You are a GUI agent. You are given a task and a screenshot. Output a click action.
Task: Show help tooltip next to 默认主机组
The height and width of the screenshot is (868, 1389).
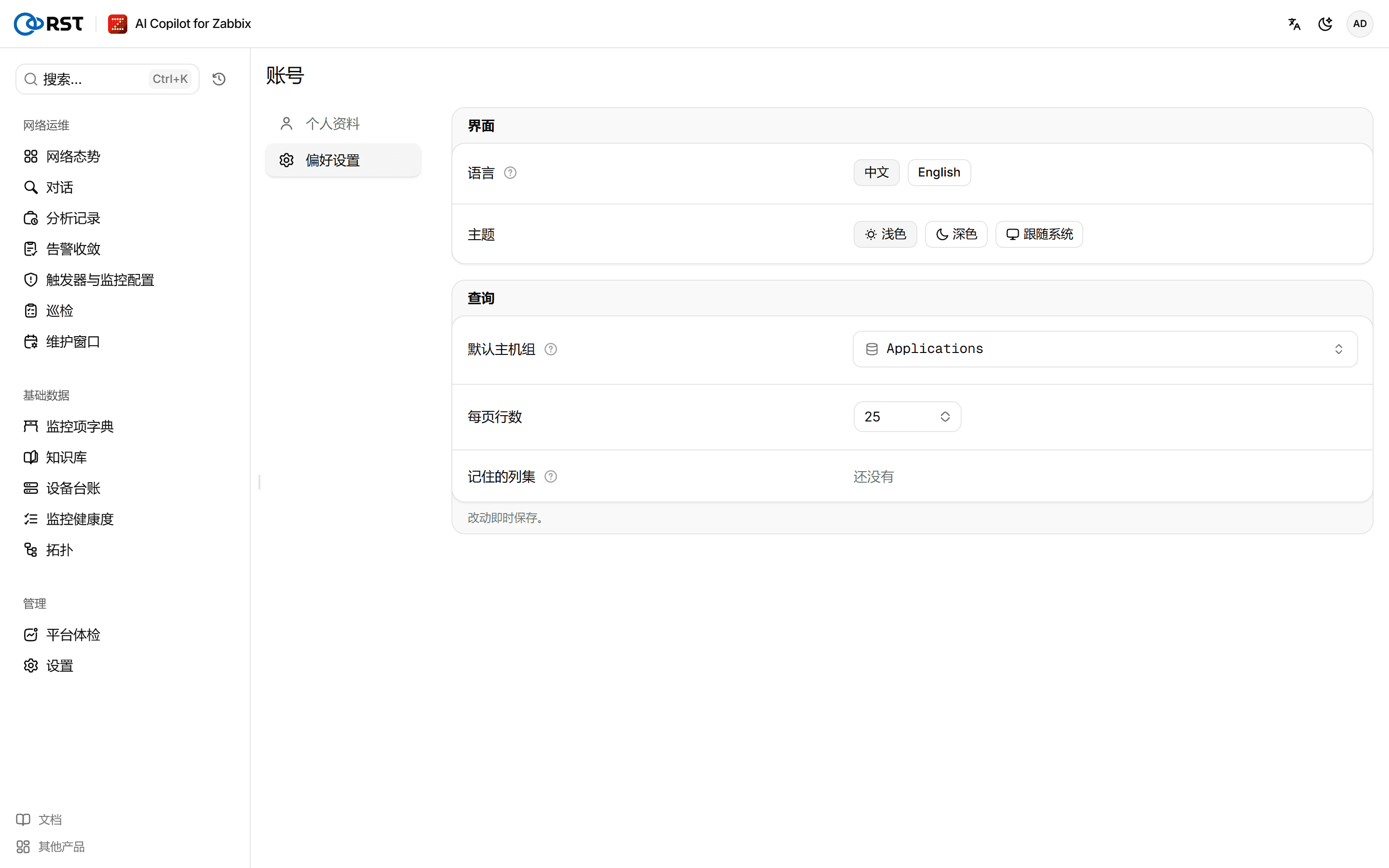pos(550,349)
